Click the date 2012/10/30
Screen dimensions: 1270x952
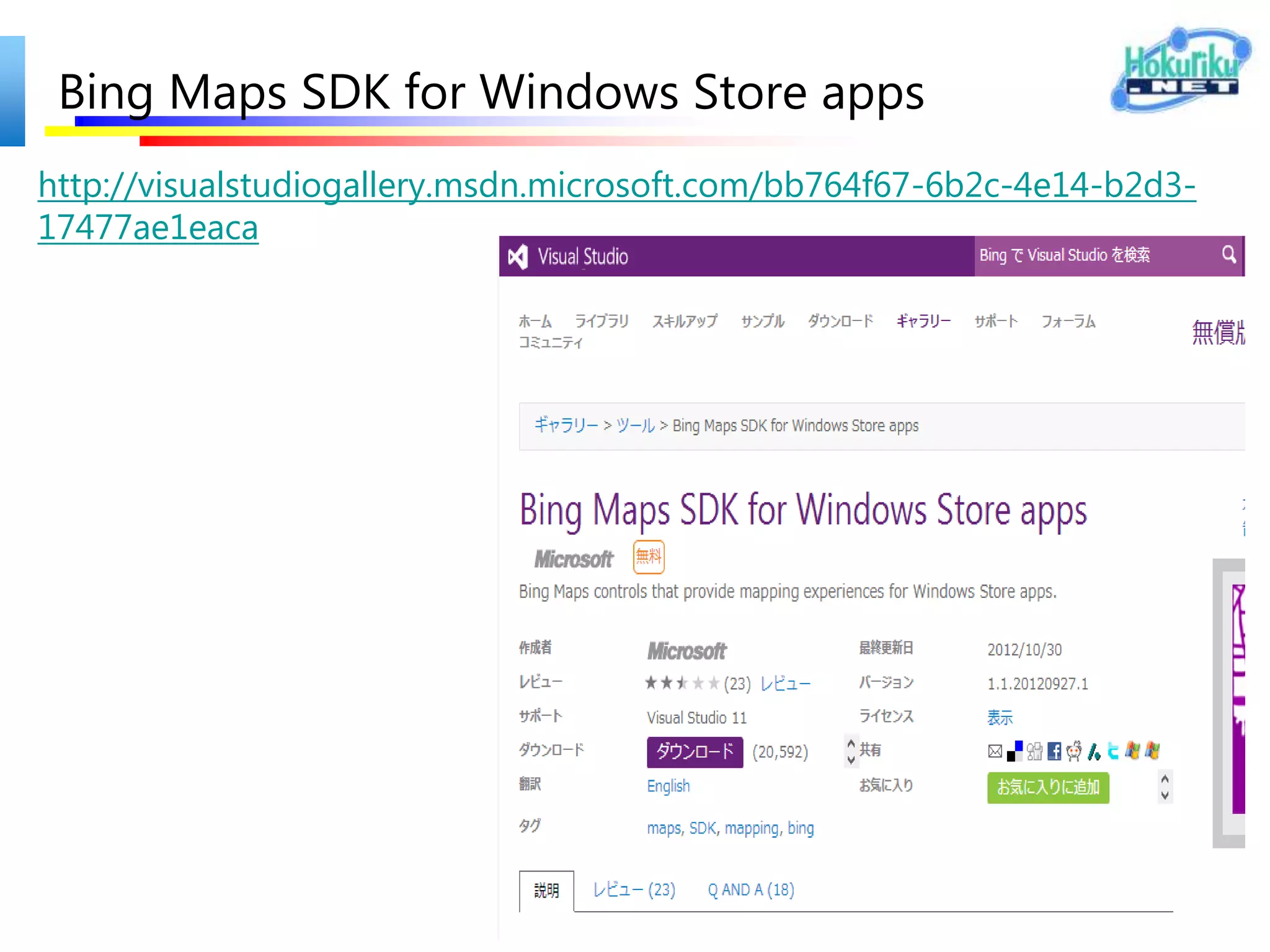[x=1024, y=650]
